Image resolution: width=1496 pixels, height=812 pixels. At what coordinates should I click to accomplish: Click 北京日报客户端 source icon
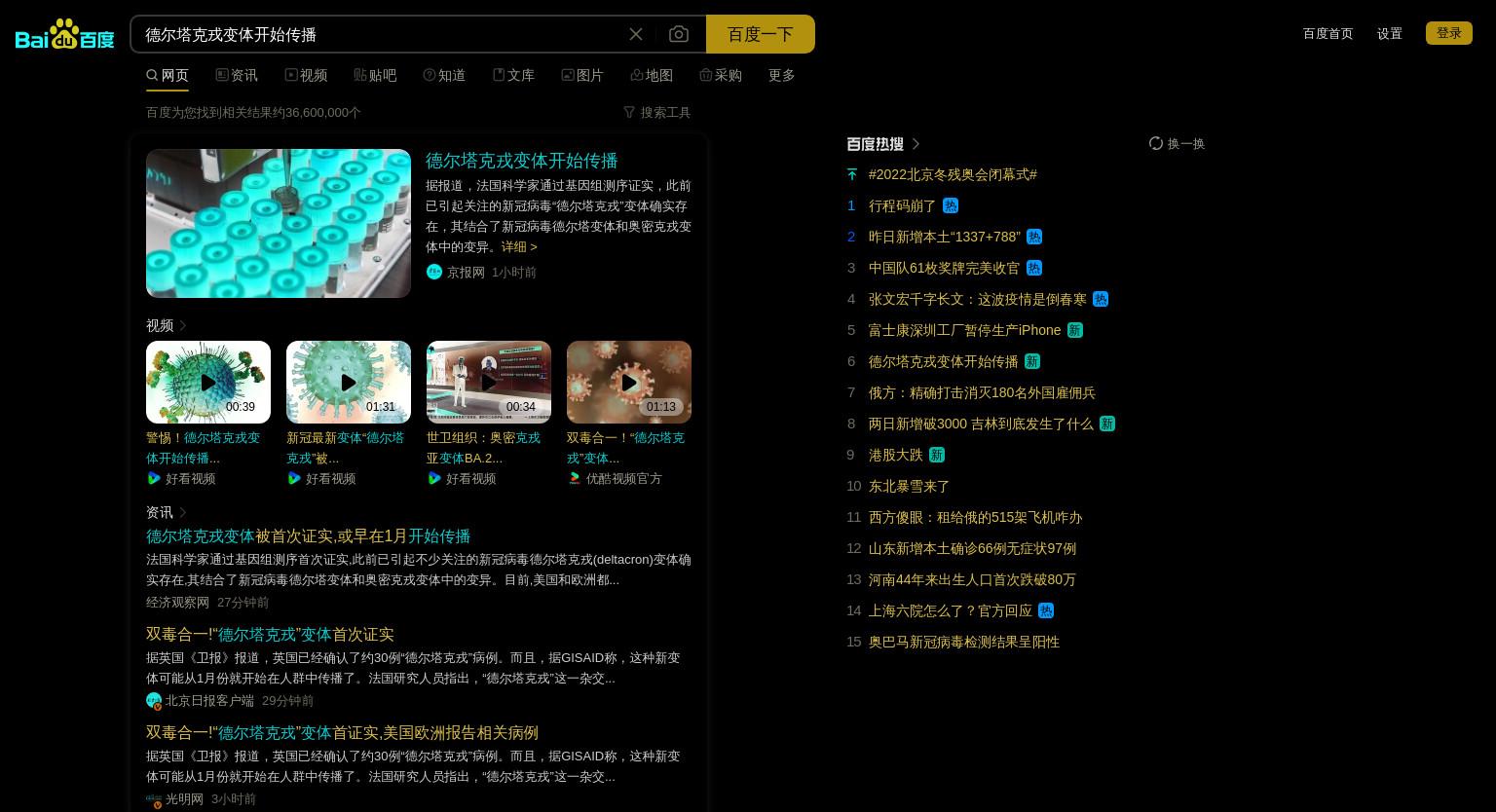pos(154,700)
